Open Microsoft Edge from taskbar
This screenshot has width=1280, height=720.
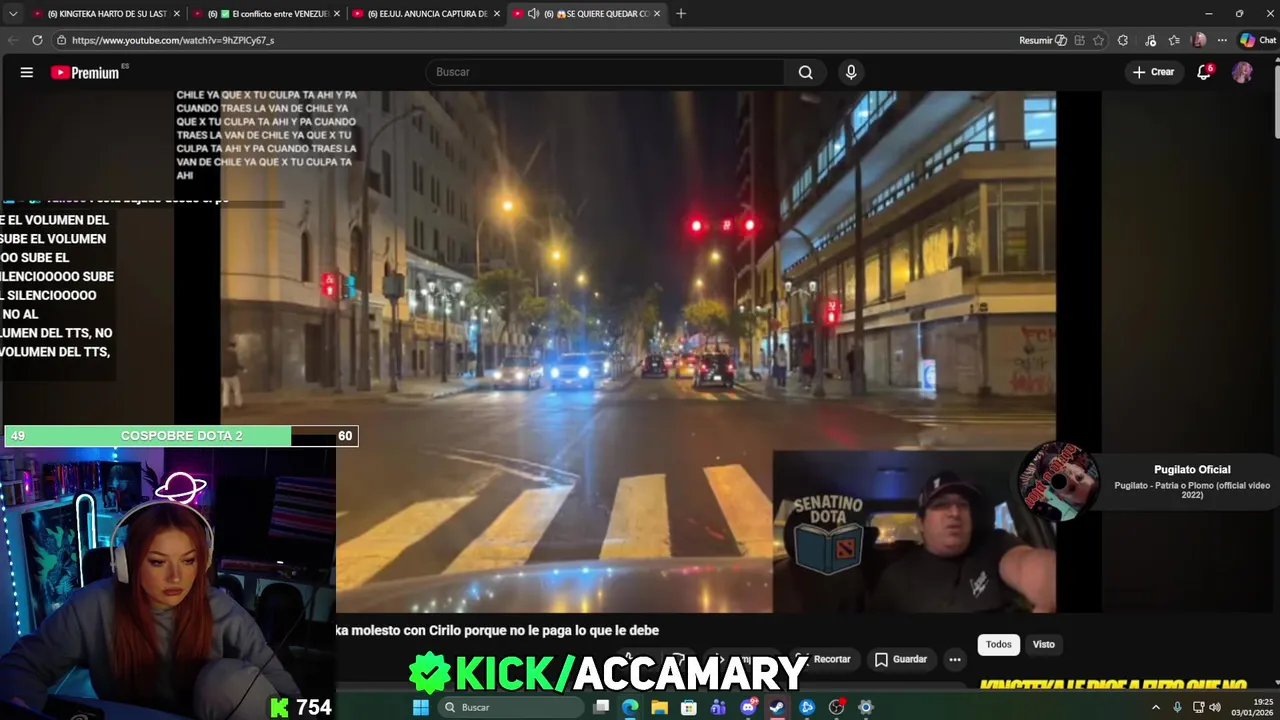pyautogui.click(x=630, y=707)
